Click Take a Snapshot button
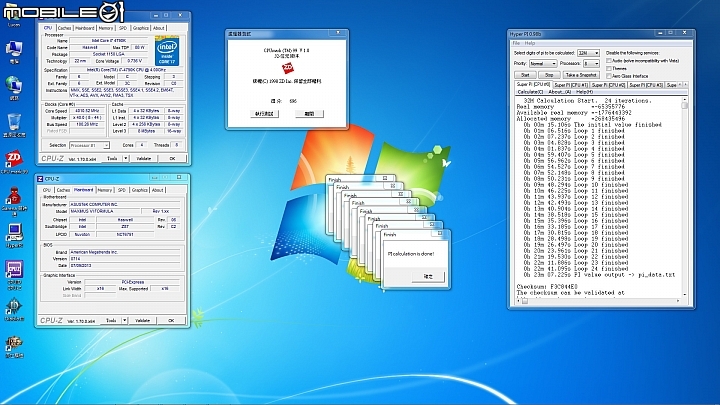 pos(581,75)
